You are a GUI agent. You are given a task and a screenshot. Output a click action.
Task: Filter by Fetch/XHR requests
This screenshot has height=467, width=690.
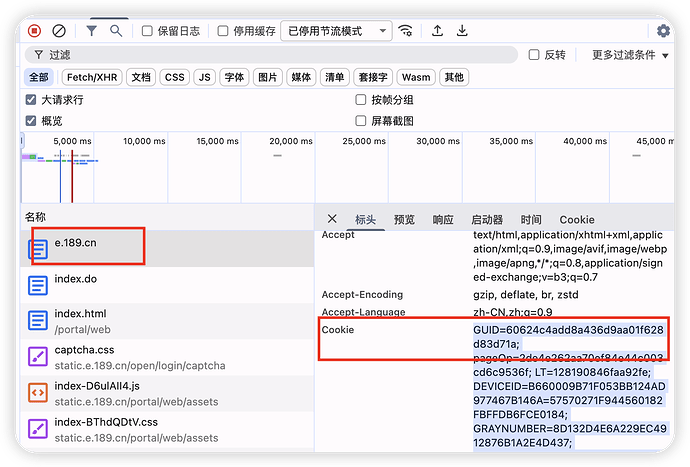pyautogui.click(x=92, y=77)
